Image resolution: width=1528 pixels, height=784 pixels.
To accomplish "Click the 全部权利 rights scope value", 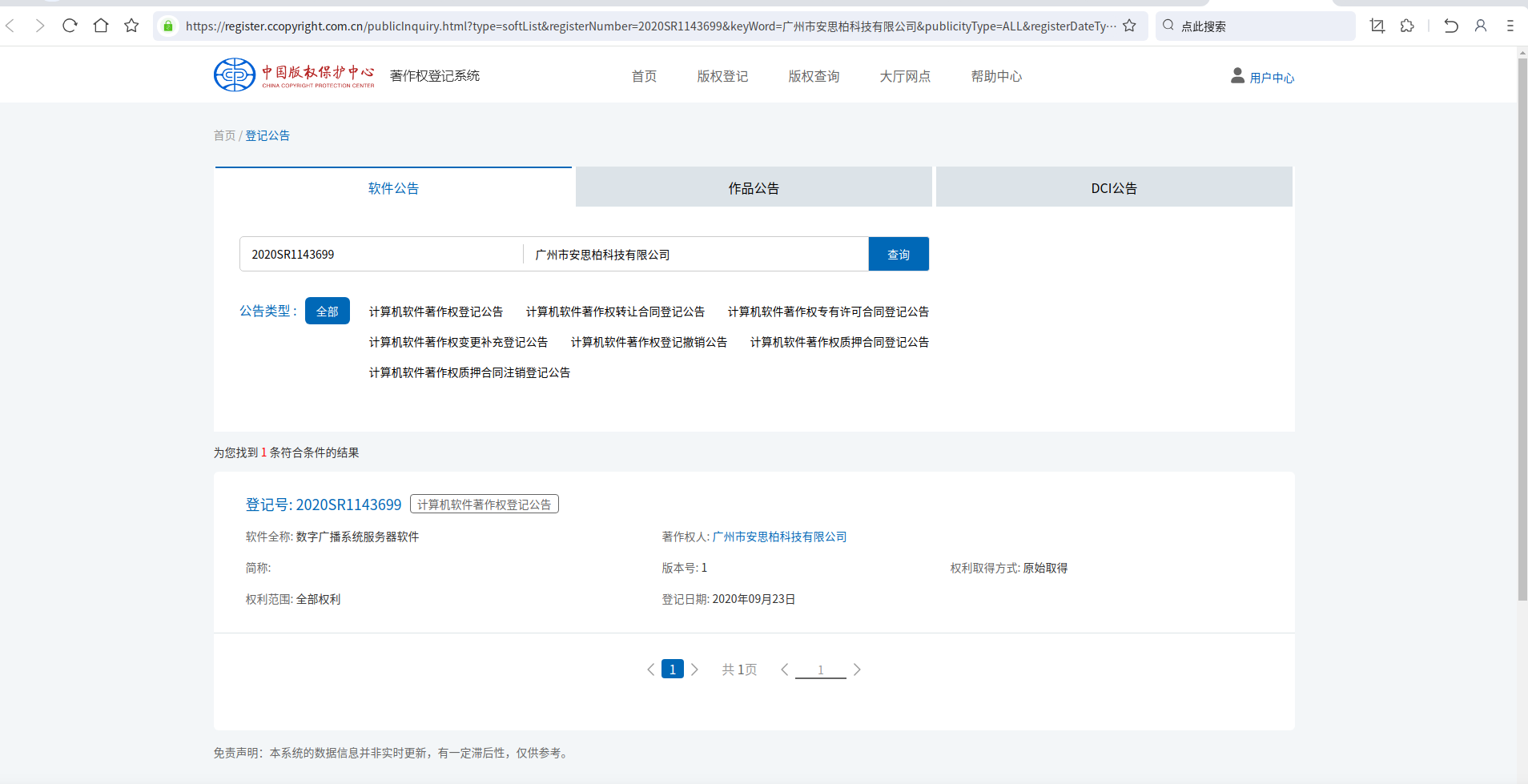I will pos(318,599).
